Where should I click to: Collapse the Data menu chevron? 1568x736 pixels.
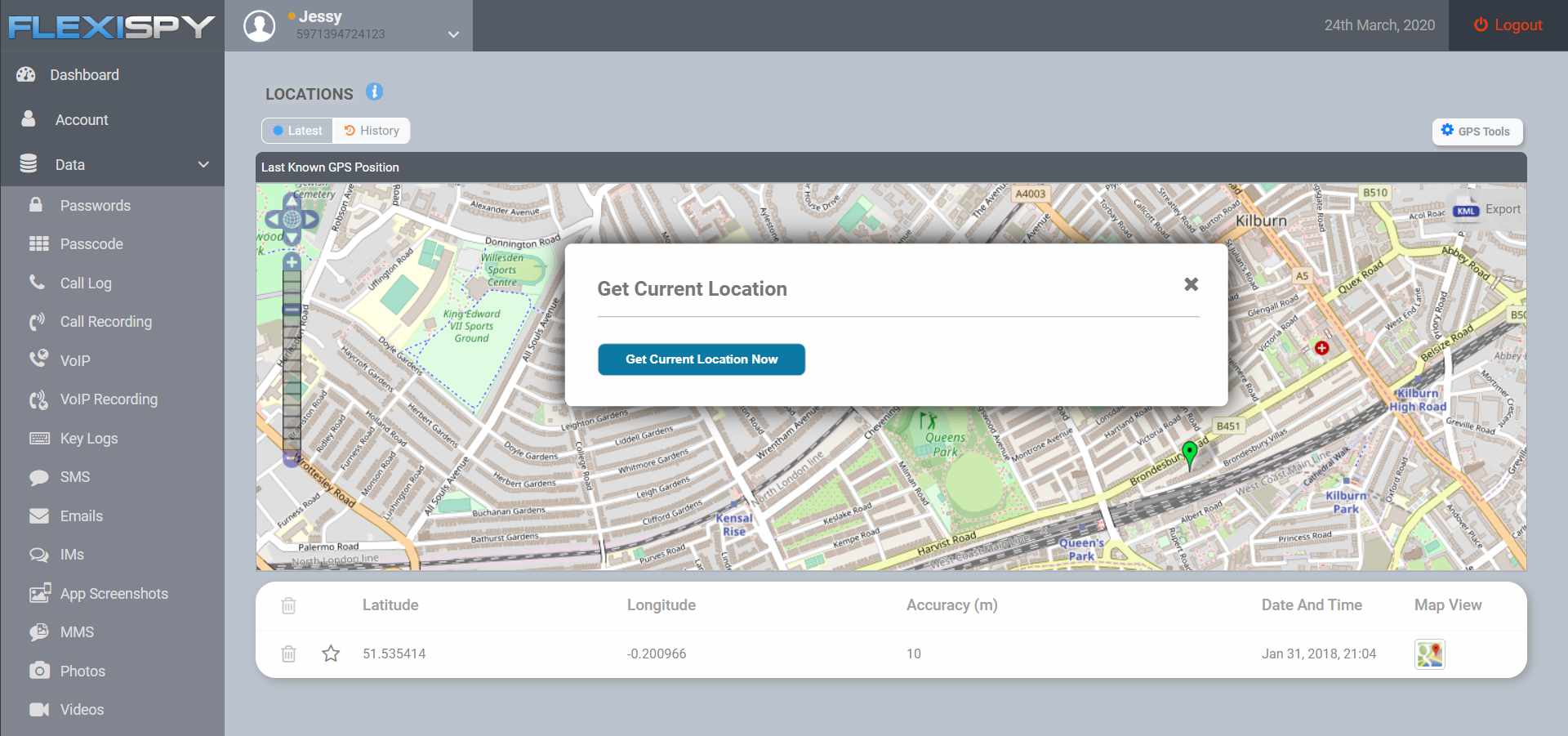click(x=203, y=165)
